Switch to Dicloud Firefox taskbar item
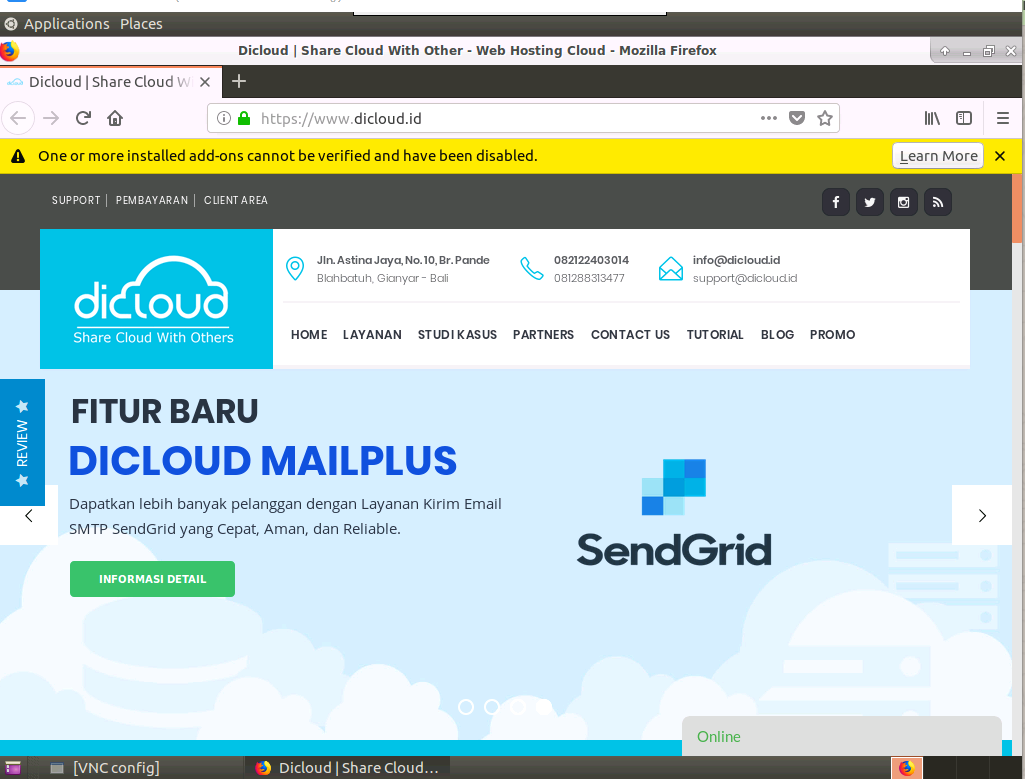Viewport: 1025px width, 779px height. 347,768
